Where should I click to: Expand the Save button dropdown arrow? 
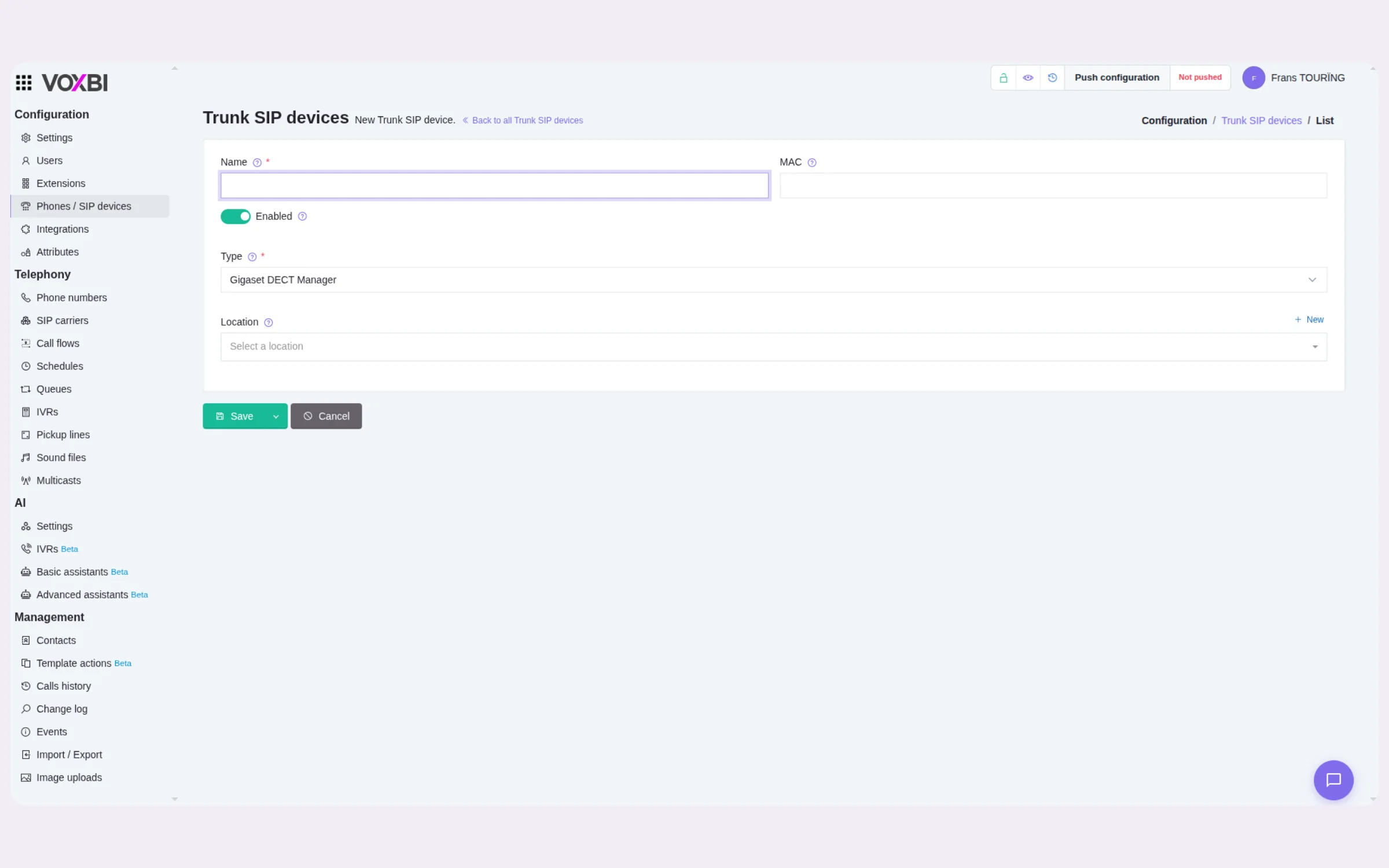275,416
